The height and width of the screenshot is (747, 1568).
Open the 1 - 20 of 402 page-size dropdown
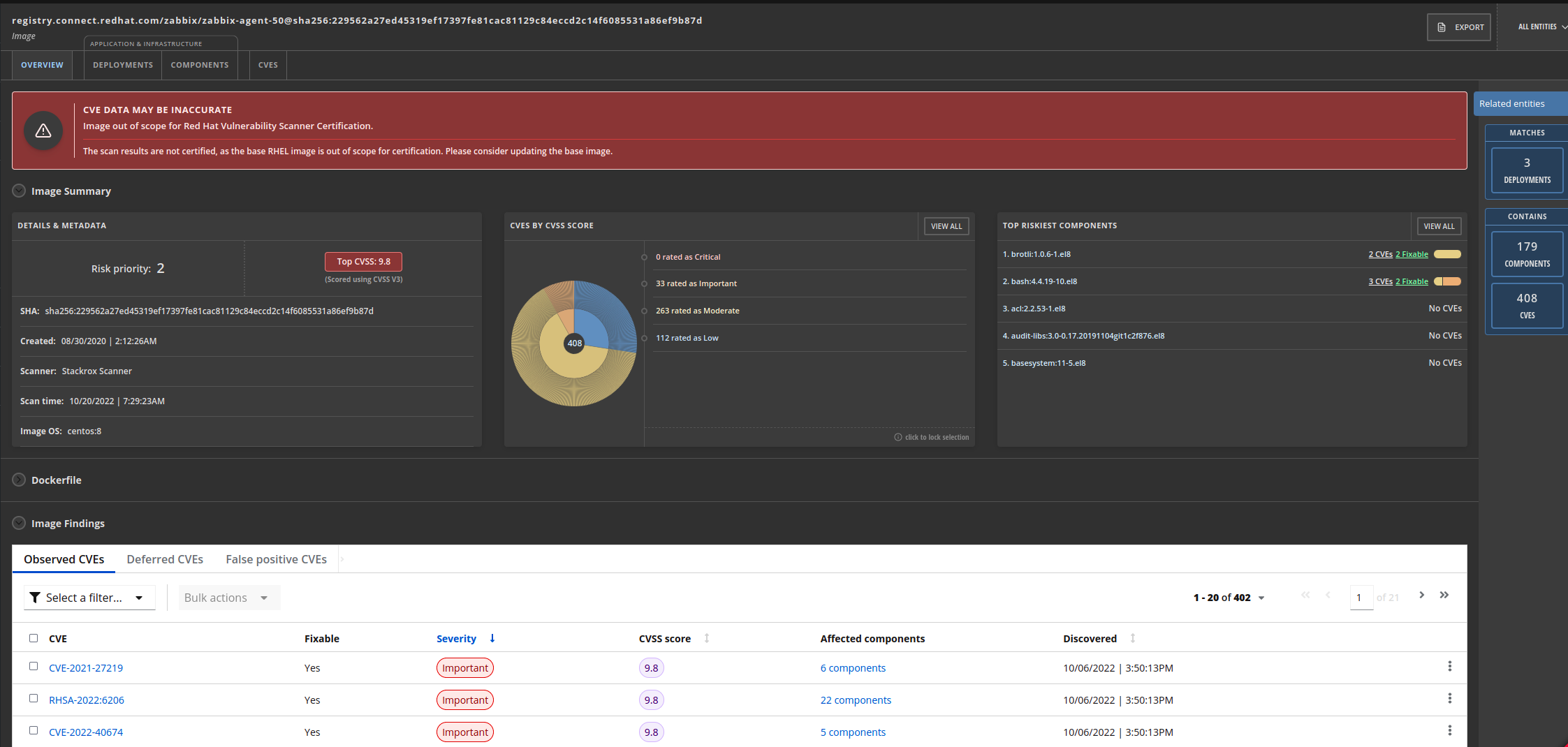[x=1229, y=598]
